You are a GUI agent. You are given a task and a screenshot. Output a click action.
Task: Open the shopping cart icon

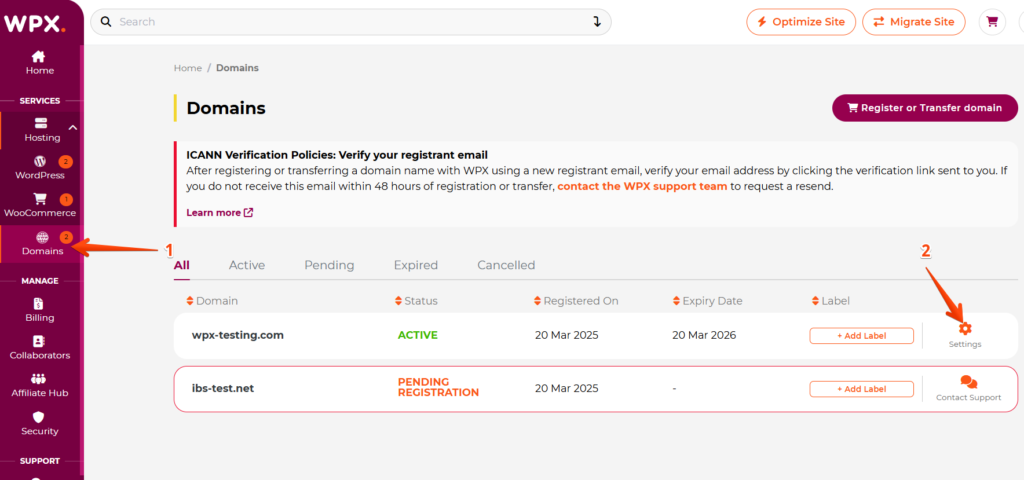coord(992,22)
